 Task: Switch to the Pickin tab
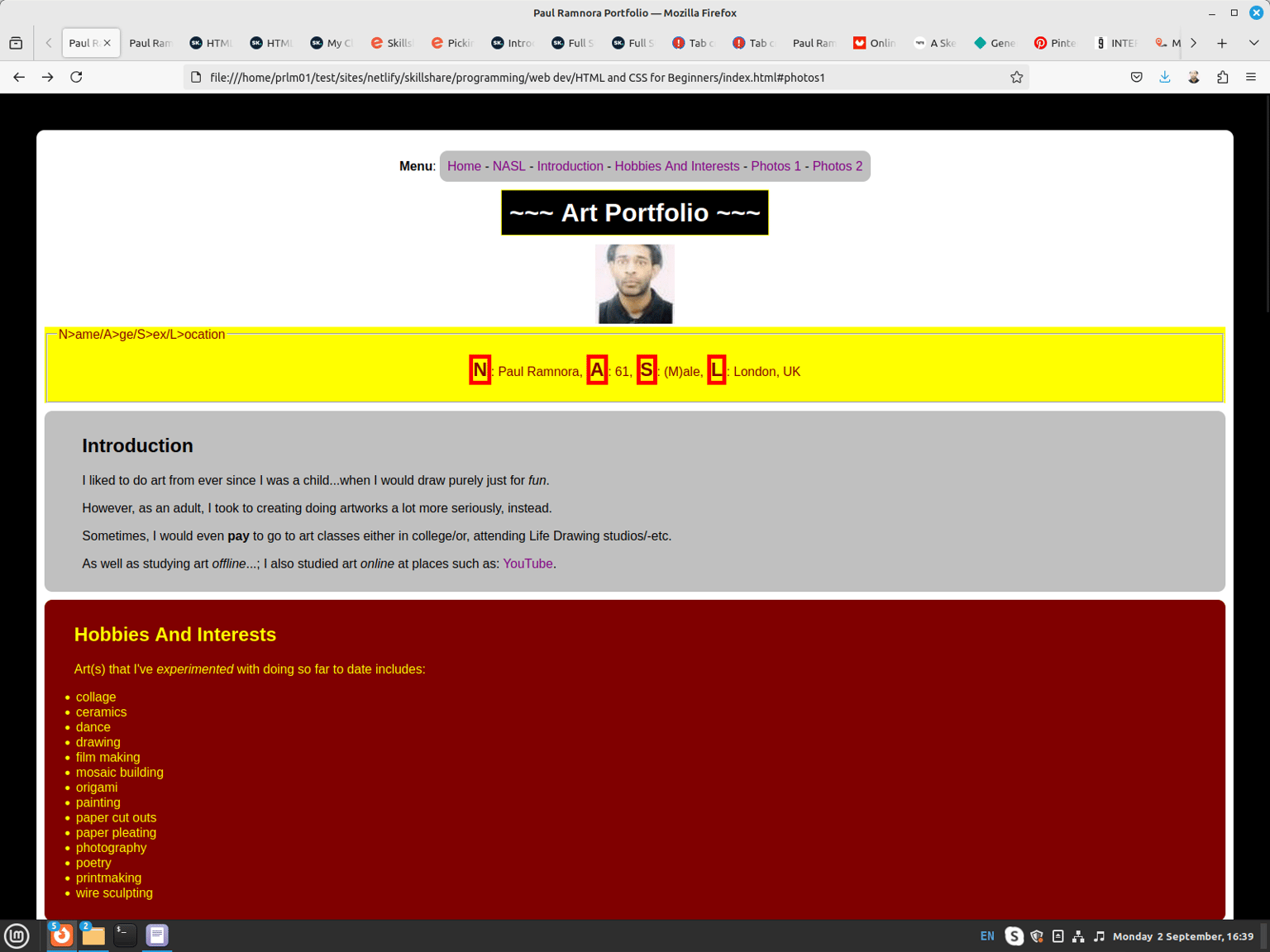click(452, 43)
